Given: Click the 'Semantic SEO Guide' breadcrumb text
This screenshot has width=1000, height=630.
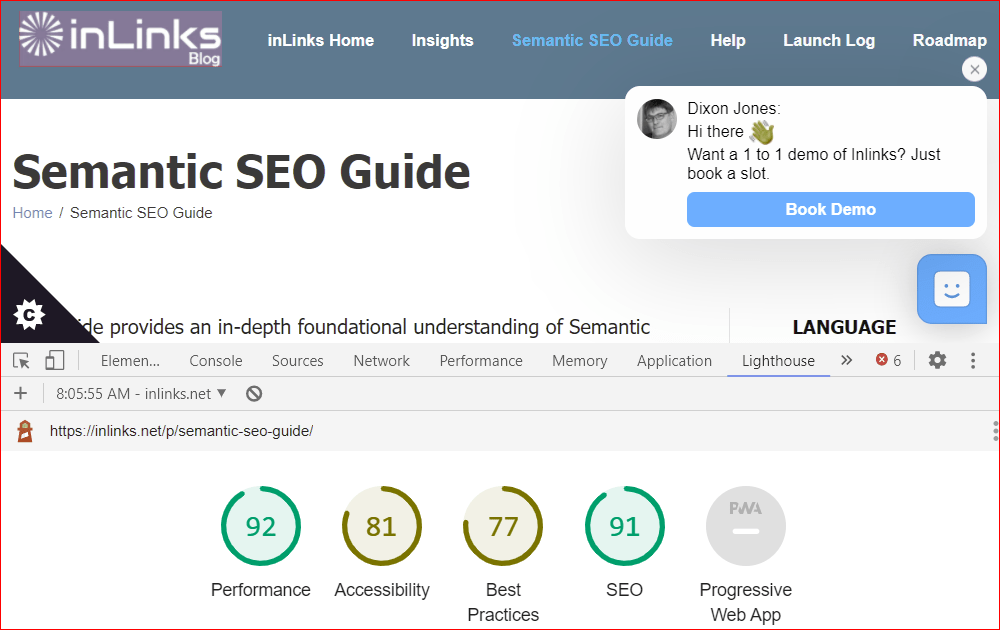Looking at the screenshot, I should pos(141,213).
